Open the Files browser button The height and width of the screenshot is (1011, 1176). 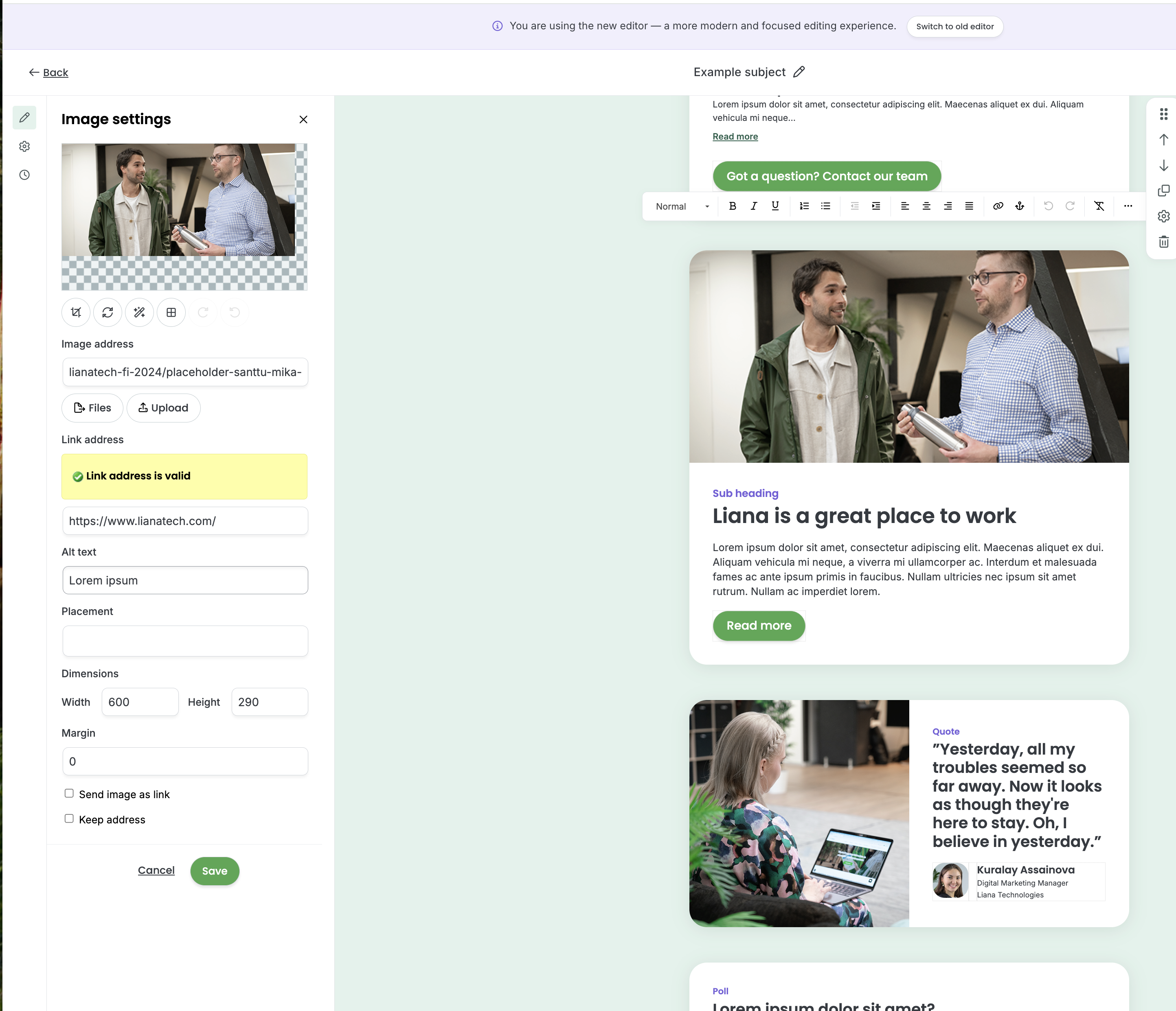[92, 408]
